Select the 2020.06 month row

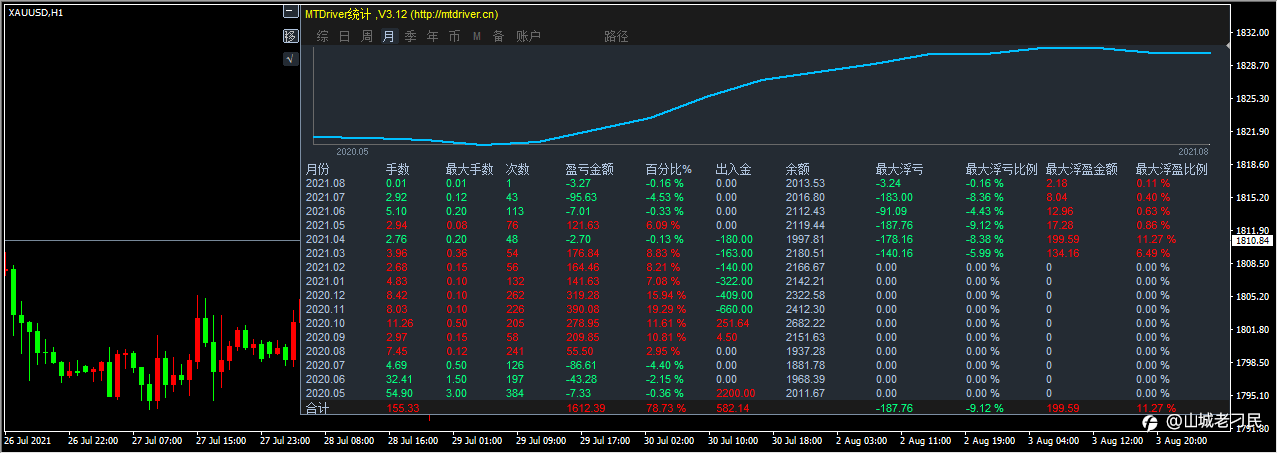pyautogui.click(x=765, y=380)
